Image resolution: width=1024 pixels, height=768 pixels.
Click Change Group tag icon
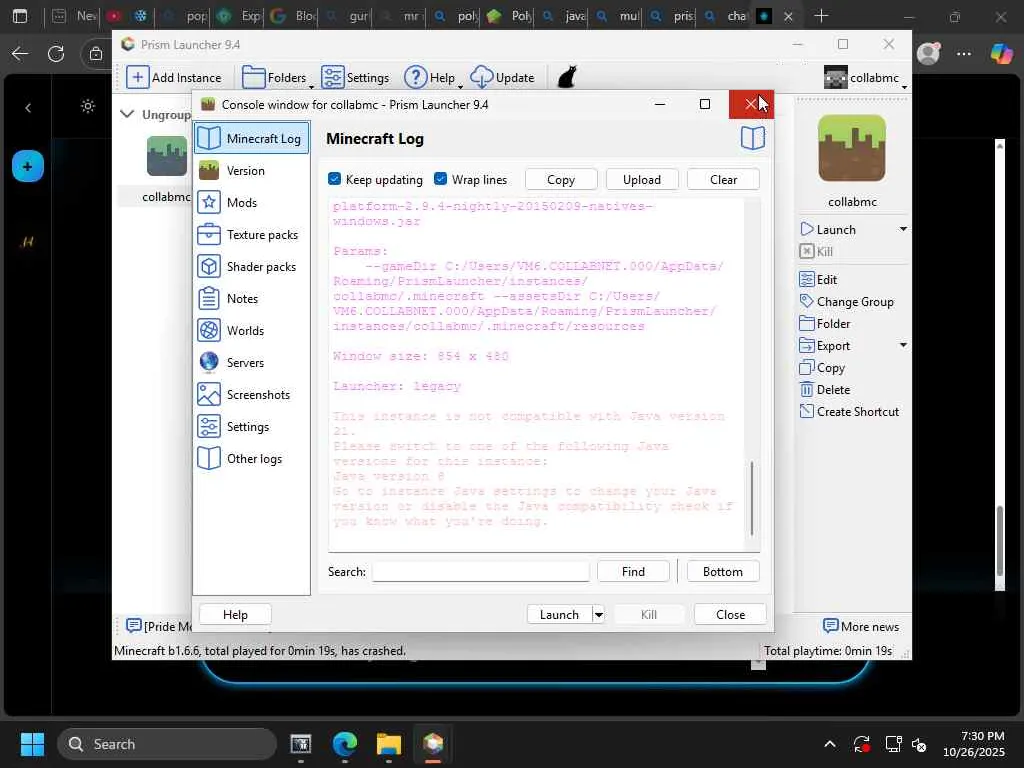(x=807, y=301)
